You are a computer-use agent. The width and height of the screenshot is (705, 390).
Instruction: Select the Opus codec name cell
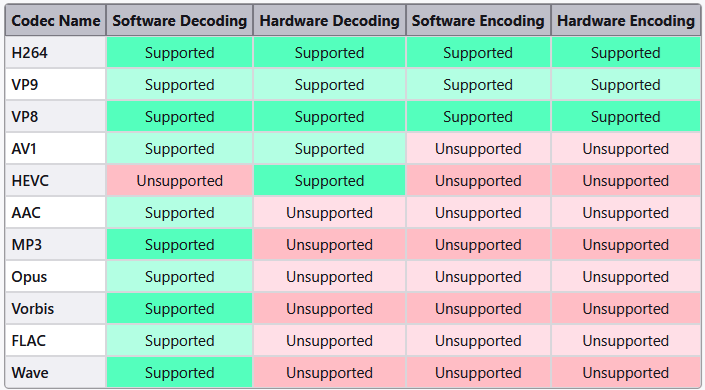tap(56, 276)
